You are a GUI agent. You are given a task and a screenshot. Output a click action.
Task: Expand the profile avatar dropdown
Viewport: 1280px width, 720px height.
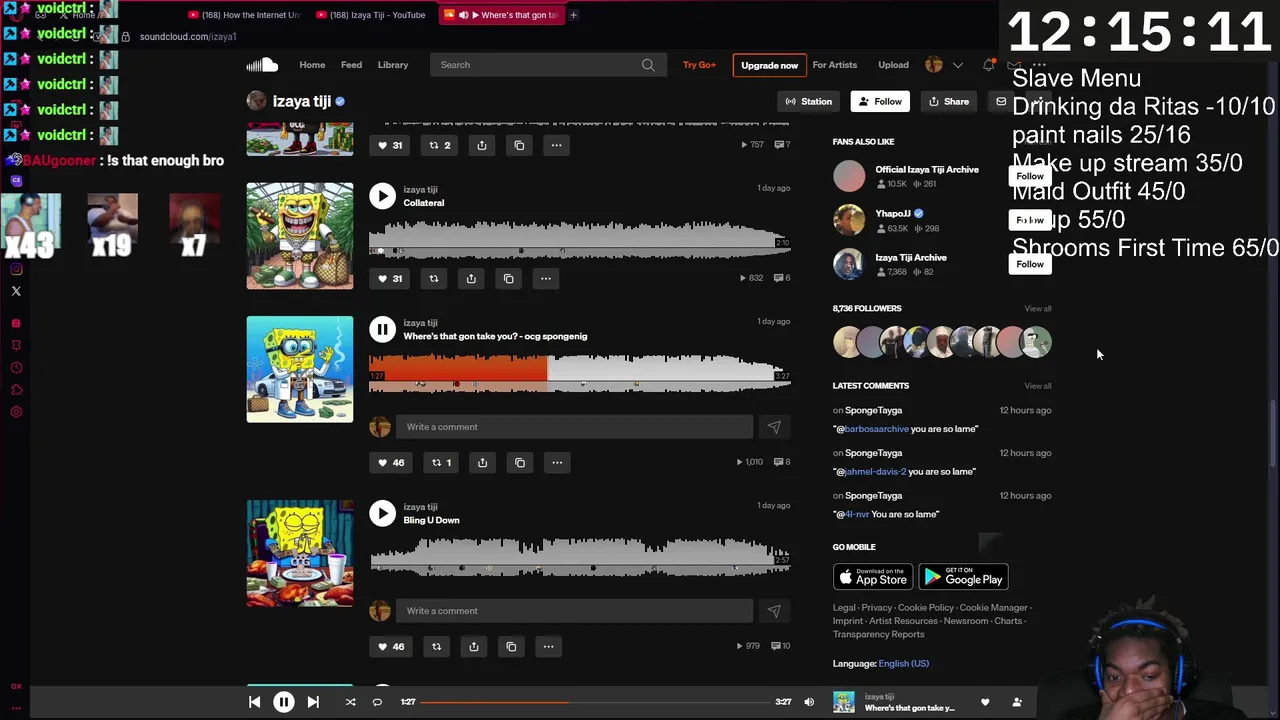pyautogui.click(x=943, y=65)
